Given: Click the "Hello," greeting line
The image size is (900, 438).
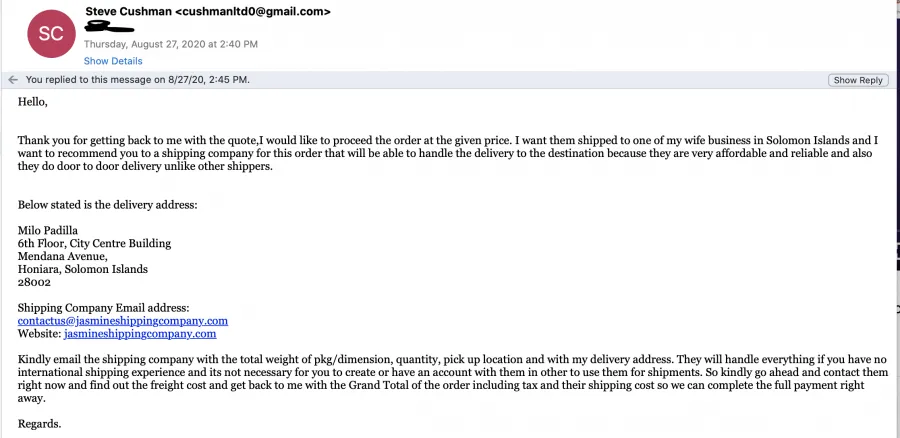Looking at the screenshot, I should 33,102.
